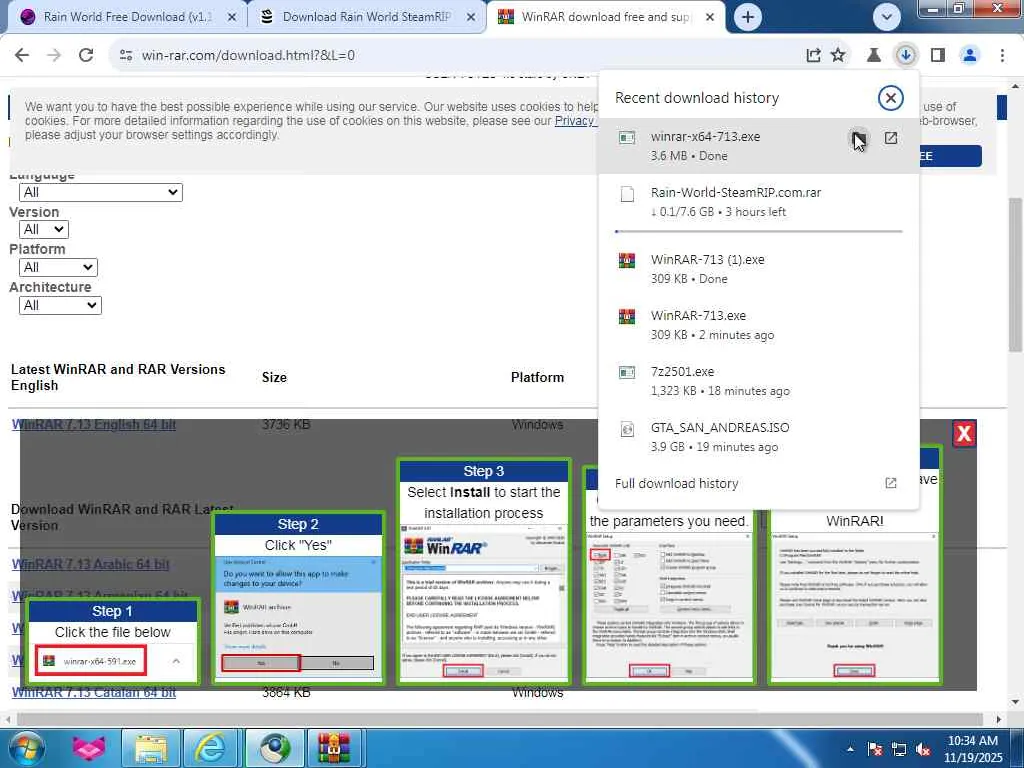
Task: Click the Rain-World-SteamRIP.com.rar download item
Action: [x=758, y=202]
